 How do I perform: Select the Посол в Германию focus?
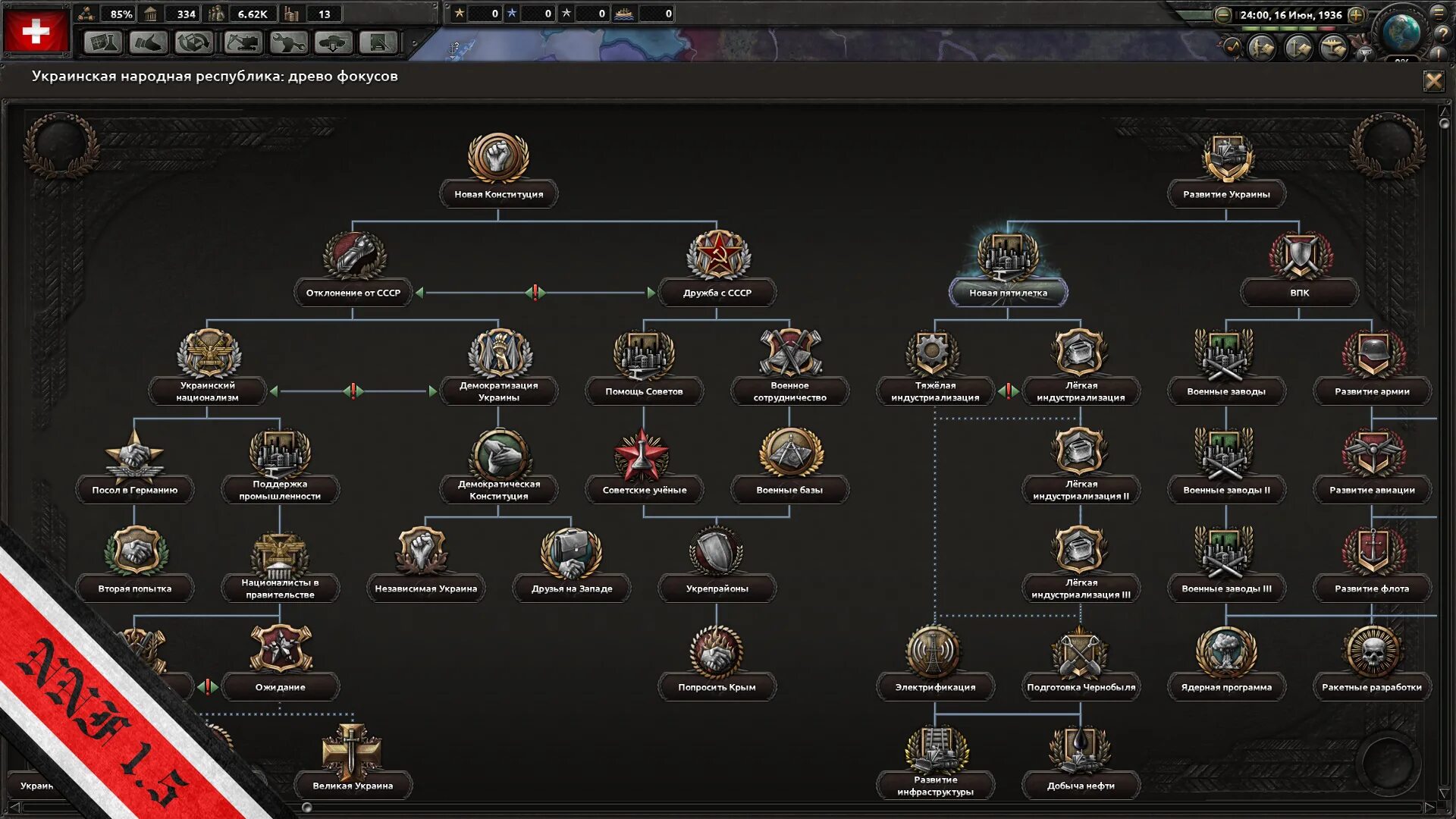tap(135, 466)
